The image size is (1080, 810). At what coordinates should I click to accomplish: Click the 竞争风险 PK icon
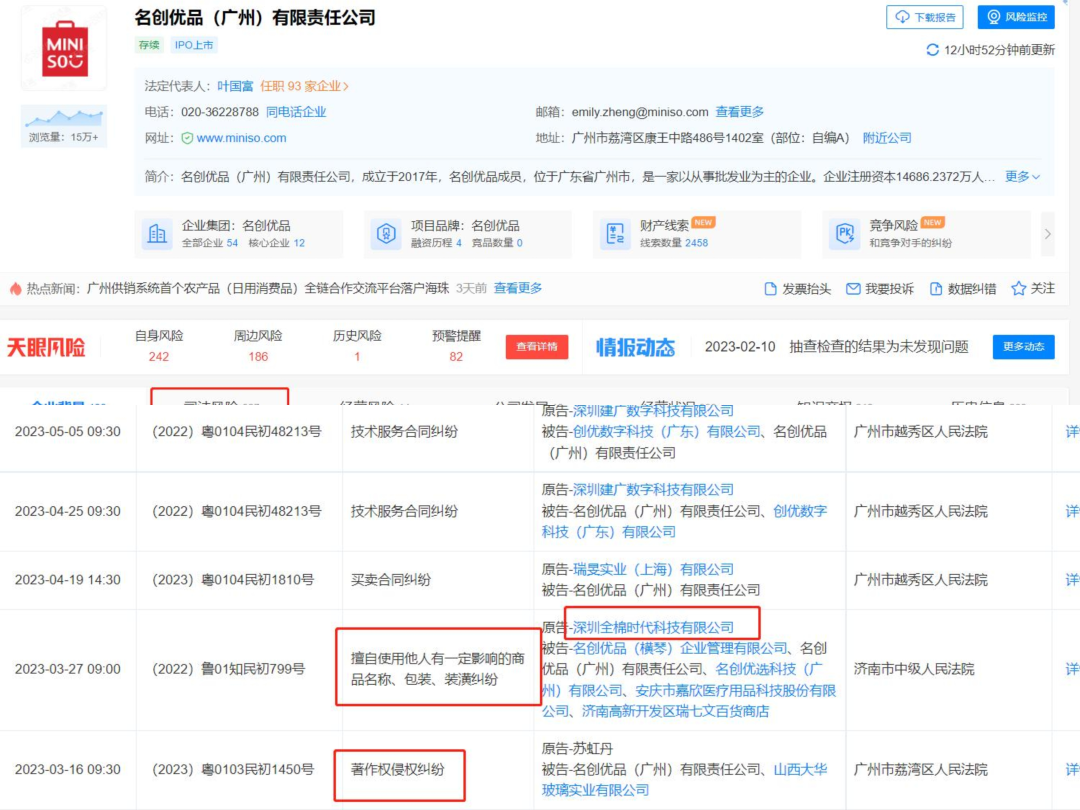coord(844,234)
